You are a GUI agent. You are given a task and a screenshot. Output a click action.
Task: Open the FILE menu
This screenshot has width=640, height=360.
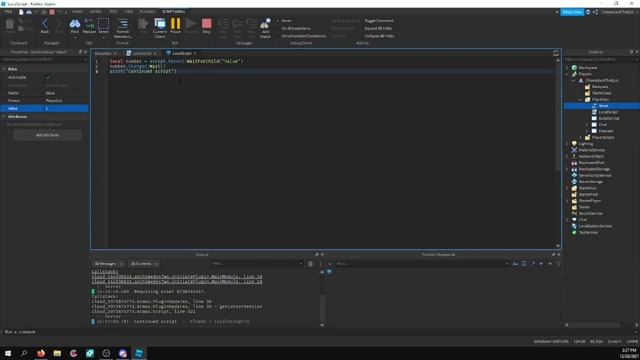coord(8,11)
